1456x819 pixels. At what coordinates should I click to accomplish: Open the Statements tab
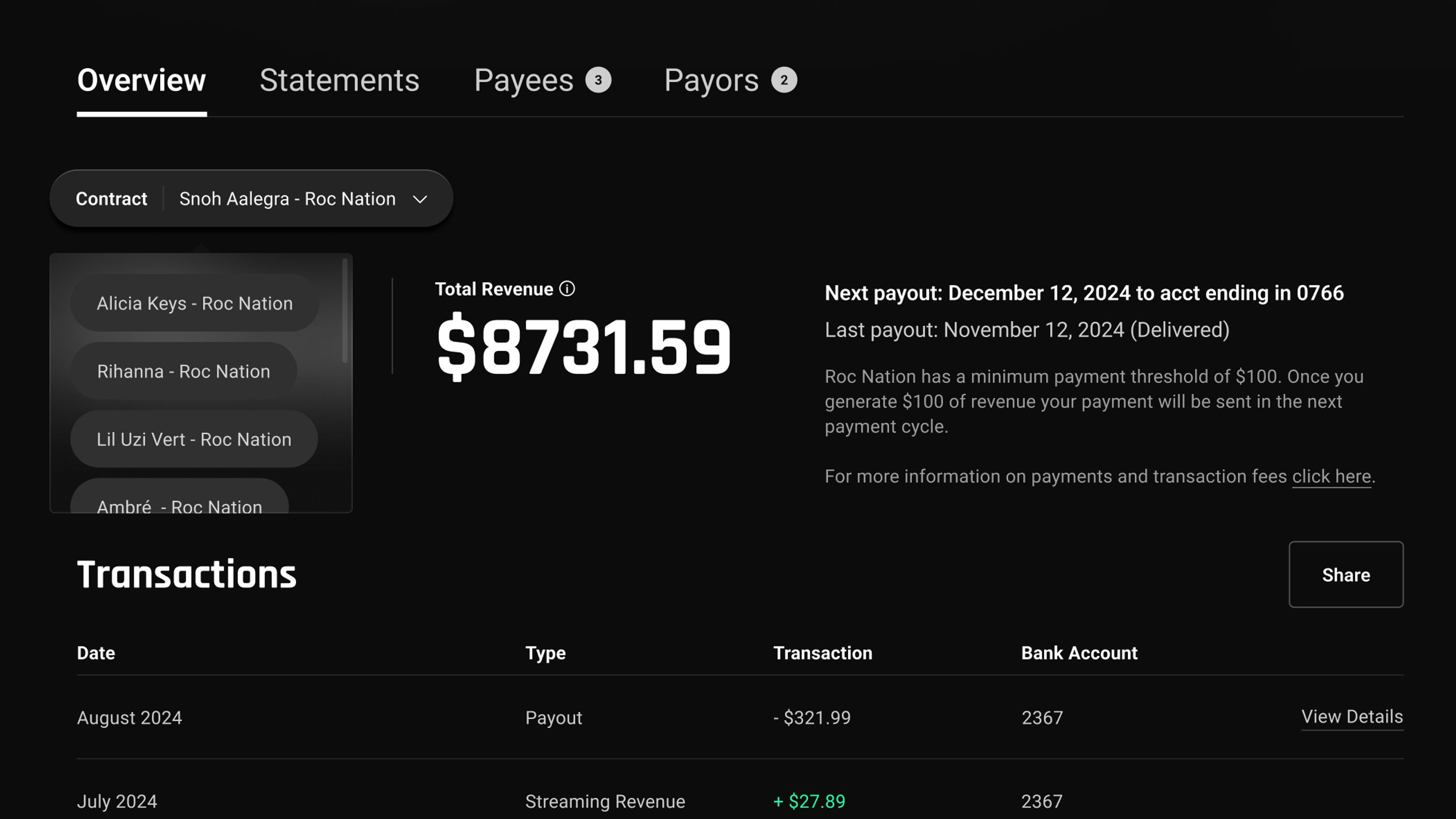click(339, 80)
